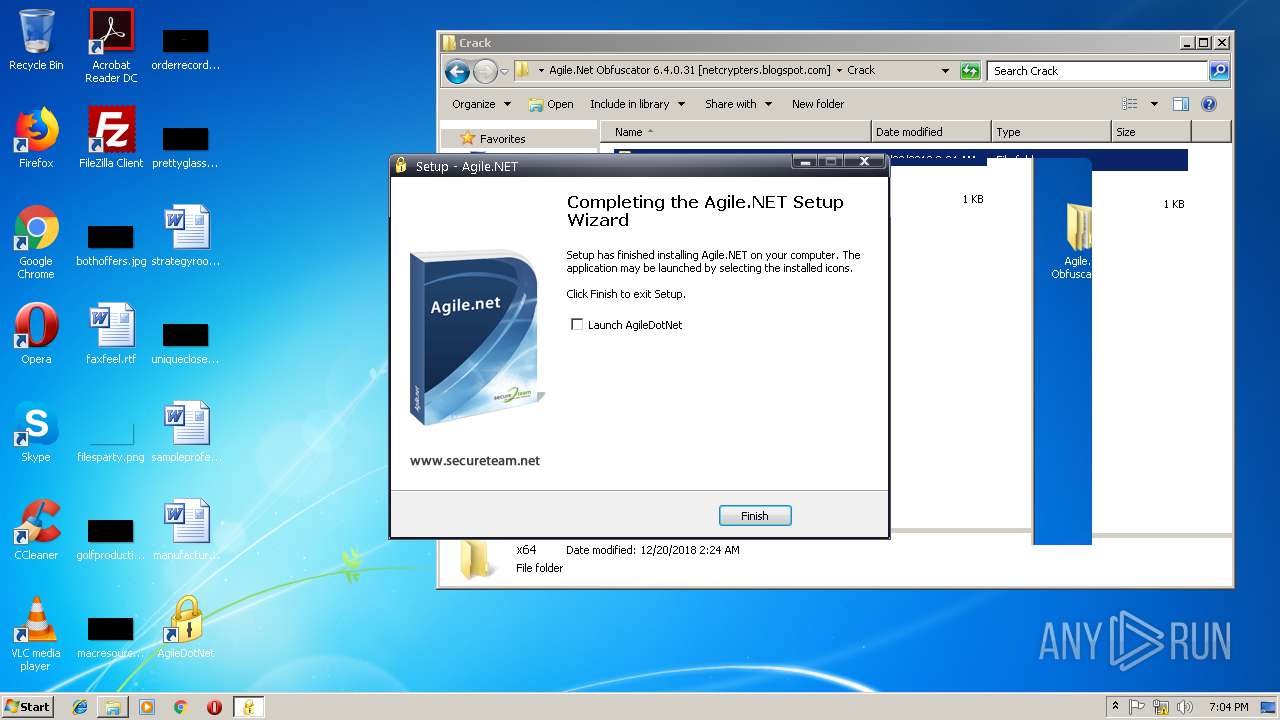Select Favorites in navigation pane

click(x=502, y=139)
